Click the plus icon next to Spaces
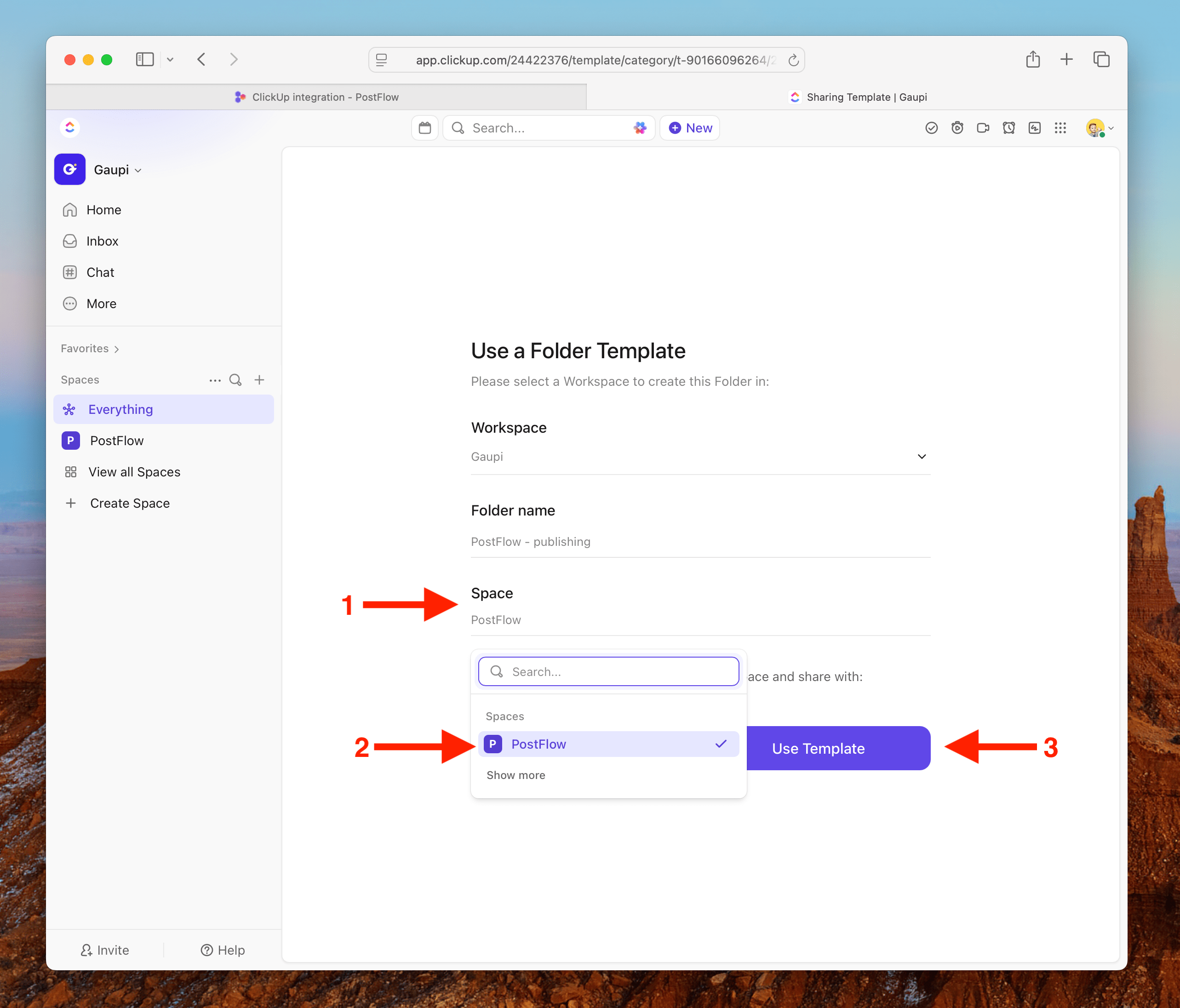This screenshot has width=1180, height=1008. [x=259, y=380]
